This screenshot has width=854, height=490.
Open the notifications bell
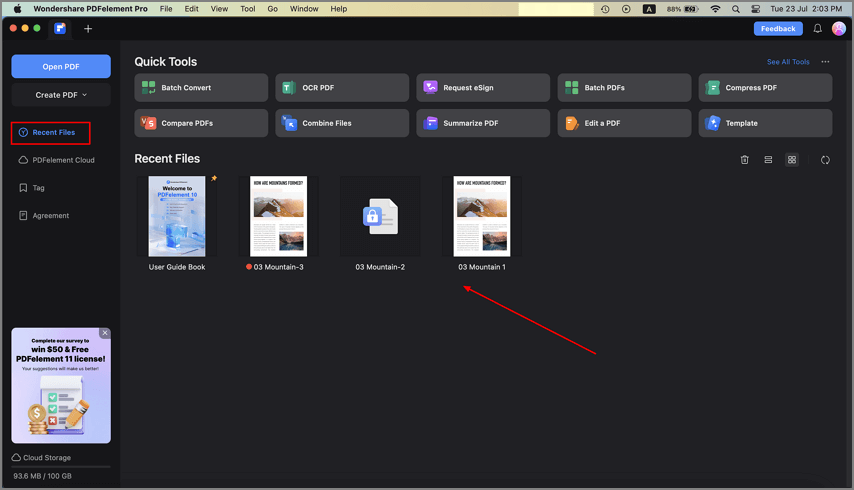click(x=818, y=29)
